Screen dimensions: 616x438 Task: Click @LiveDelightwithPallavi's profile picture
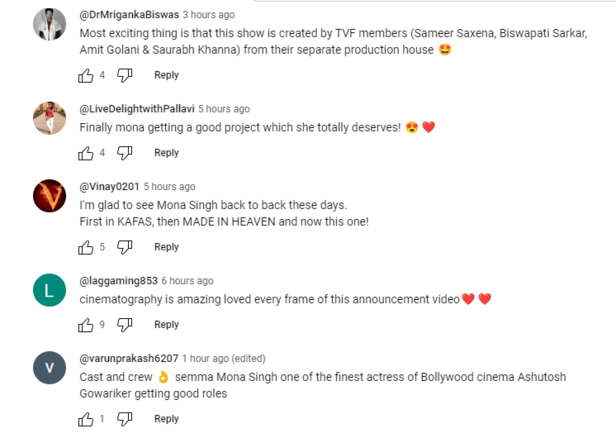[x=49, y=119]
